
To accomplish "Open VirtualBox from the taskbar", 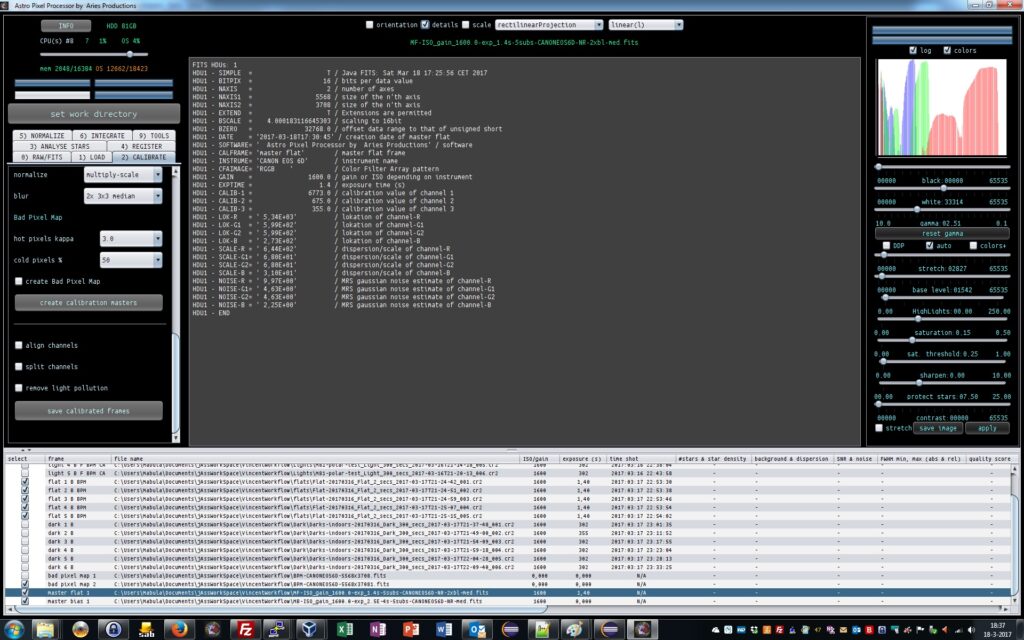I will tap(309, 629).
